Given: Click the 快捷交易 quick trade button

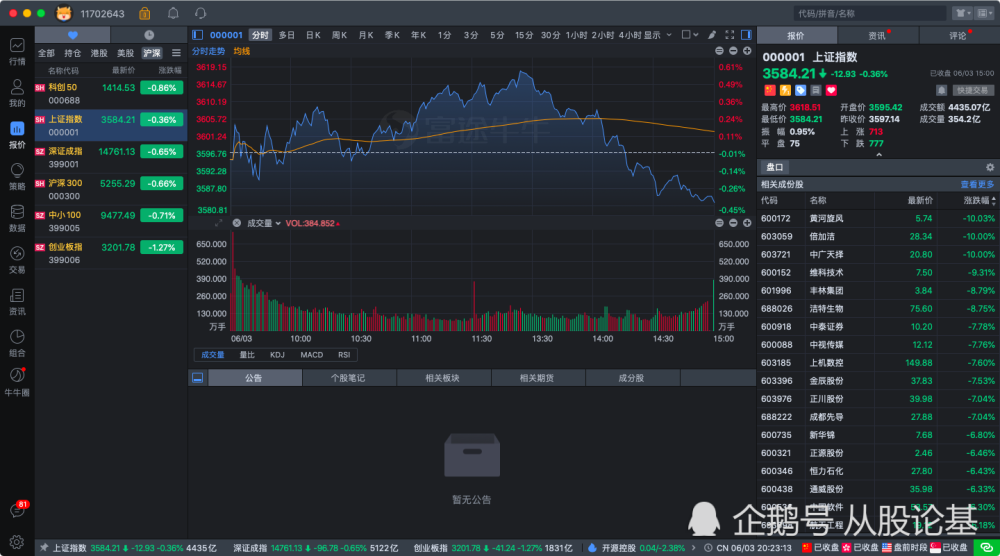Looking at the screenshot, I should click(x=974, y=90).
